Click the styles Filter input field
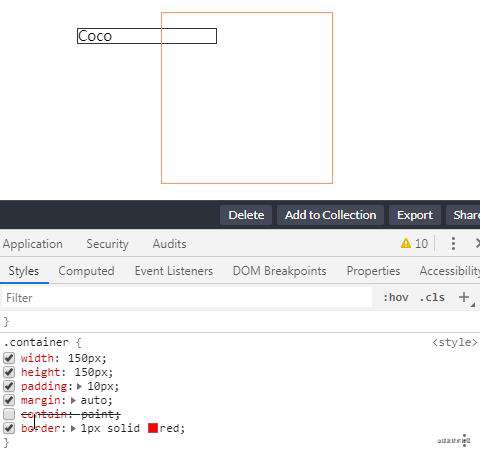Screen dimensions: 480x452 click(187, 297)
